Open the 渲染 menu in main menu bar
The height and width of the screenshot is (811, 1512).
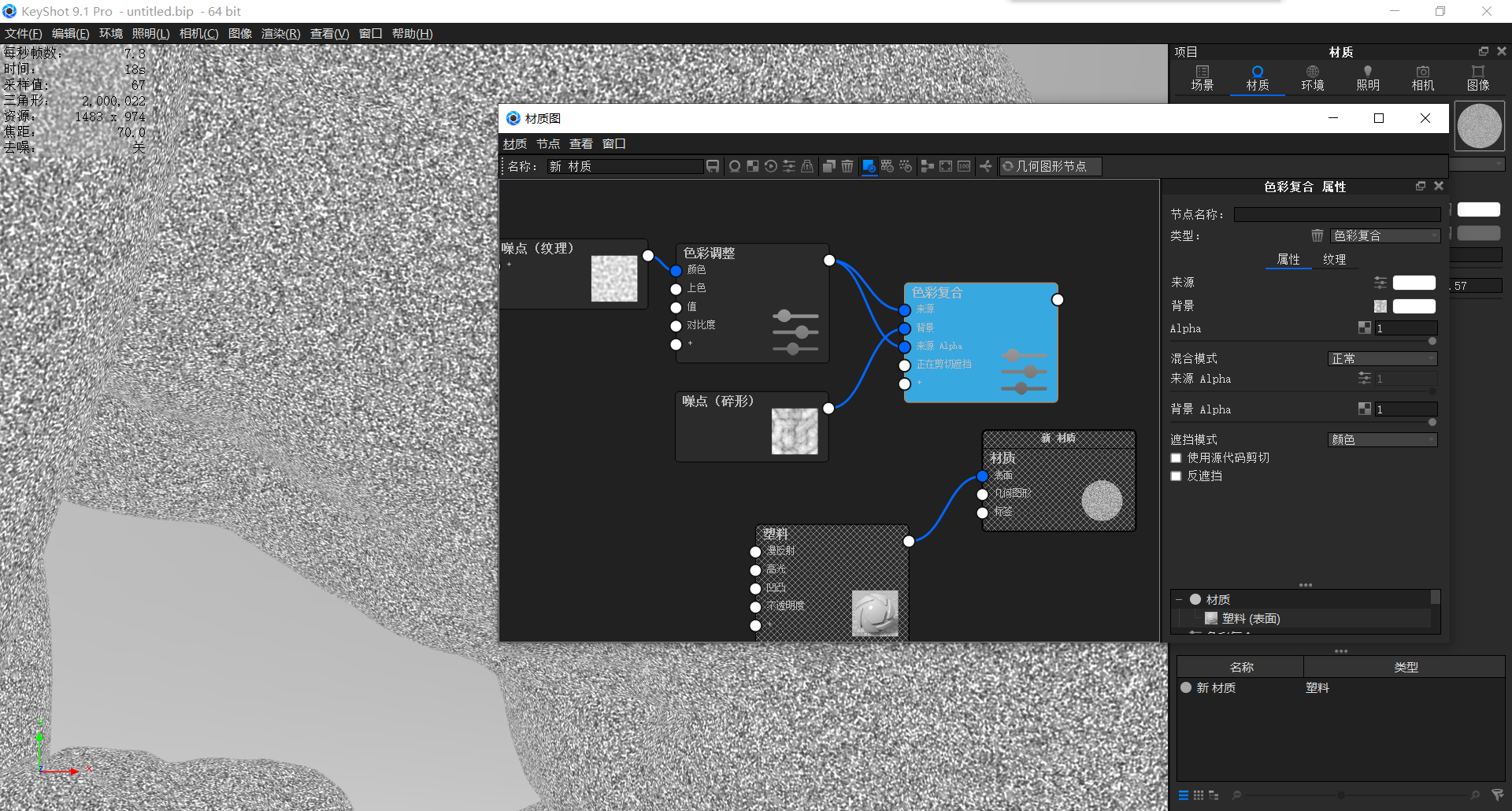click(280, 33)
